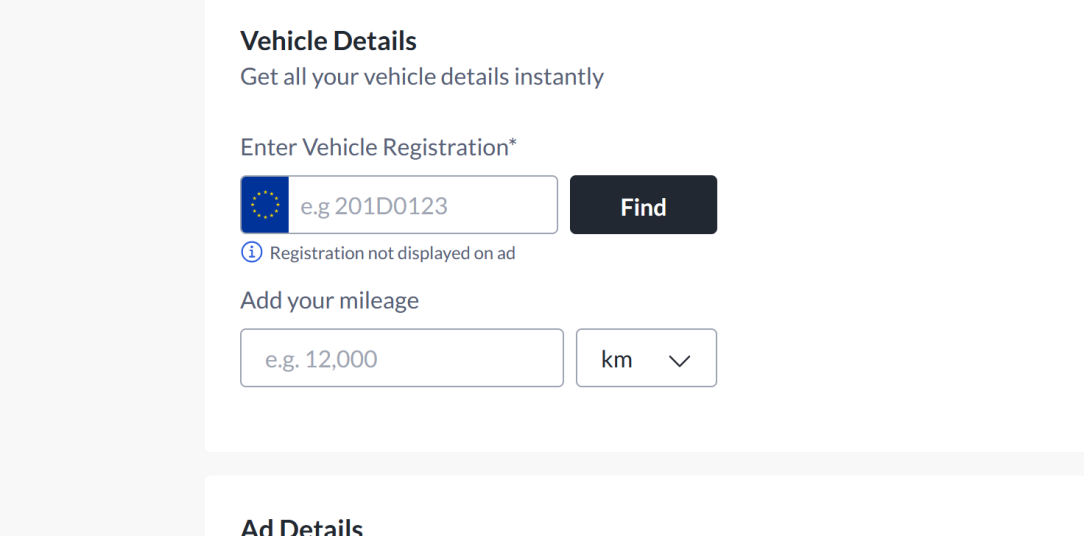This screenshot has height=536, width=1084.
Task: Click the word 'Find' on dark button
Action: point(643,207)
